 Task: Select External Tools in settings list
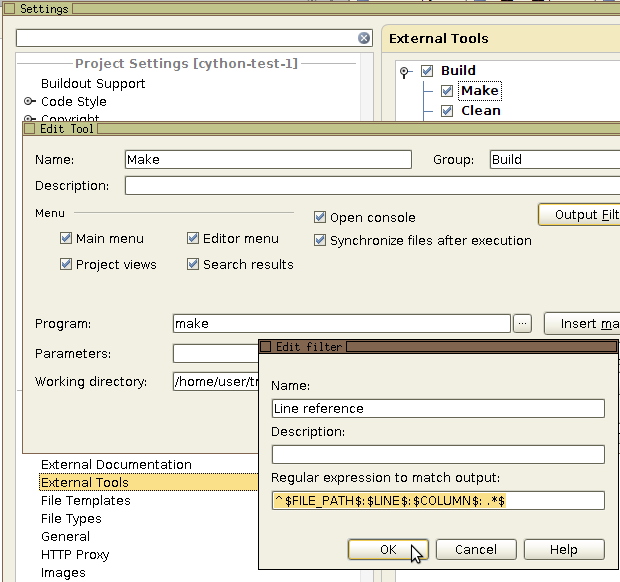[149, 482]
